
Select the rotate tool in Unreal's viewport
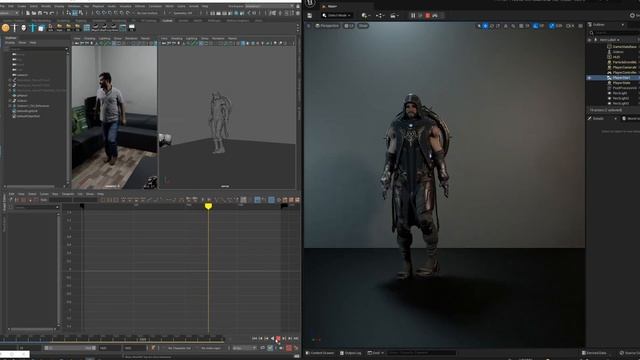click(x=492, y=26)
